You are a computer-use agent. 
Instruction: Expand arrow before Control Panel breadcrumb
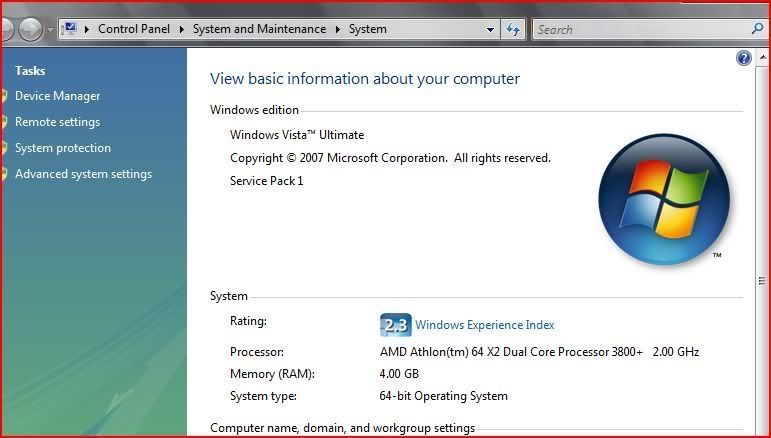(x=87, y=29)
